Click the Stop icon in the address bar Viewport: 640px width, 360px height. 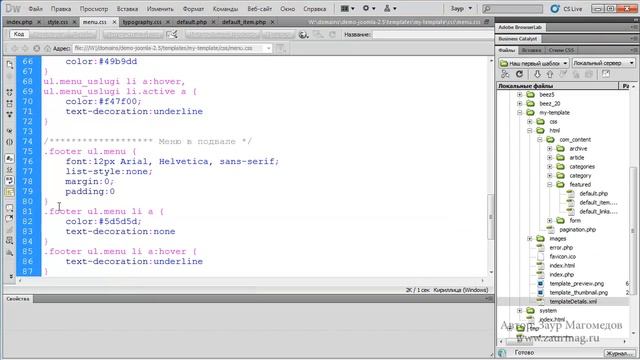36,48
